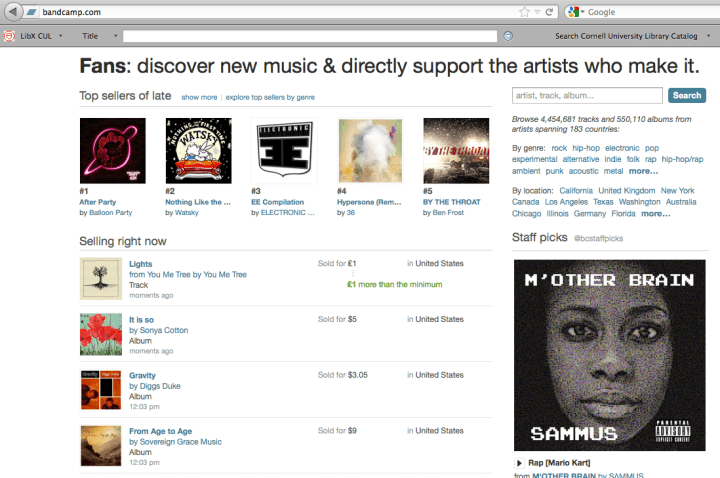Browse artists from California link

point(576,191)
